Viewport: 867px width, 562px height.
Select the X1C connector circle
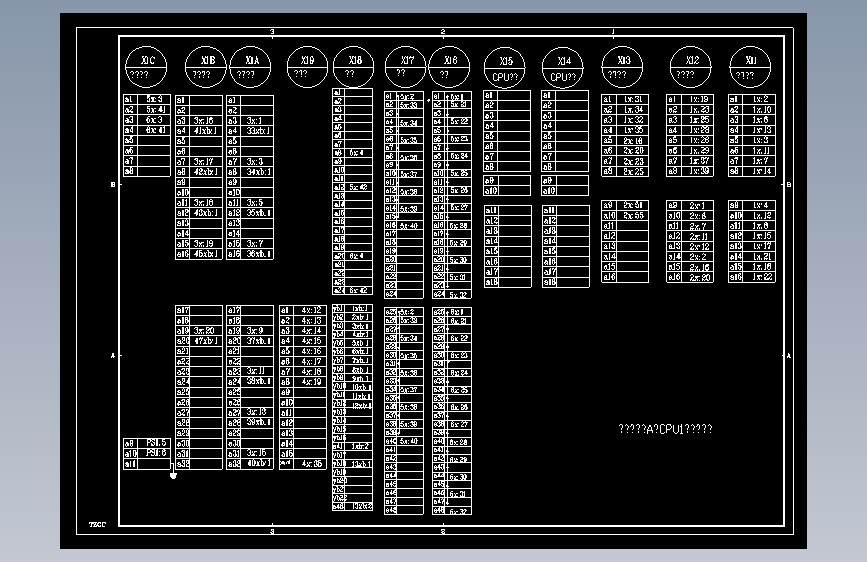click(x=146, y=67)
